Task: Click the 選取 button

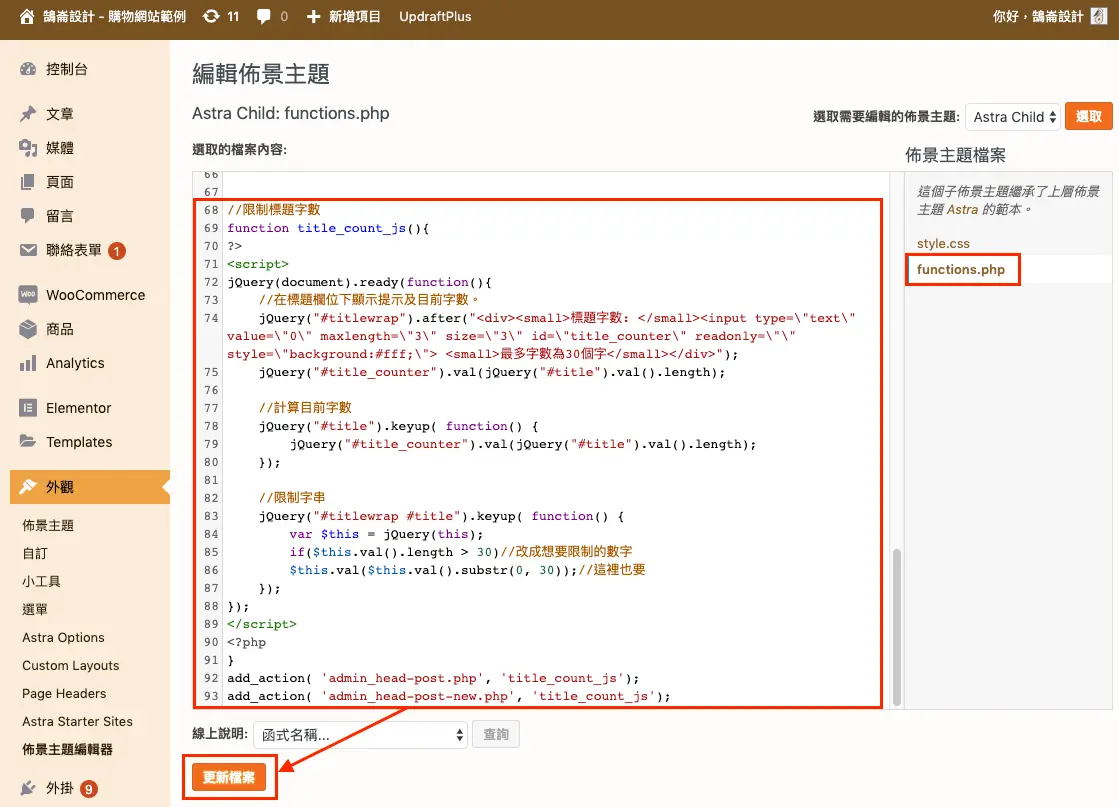Action: pyautogui.click(x=1088, y=116)
